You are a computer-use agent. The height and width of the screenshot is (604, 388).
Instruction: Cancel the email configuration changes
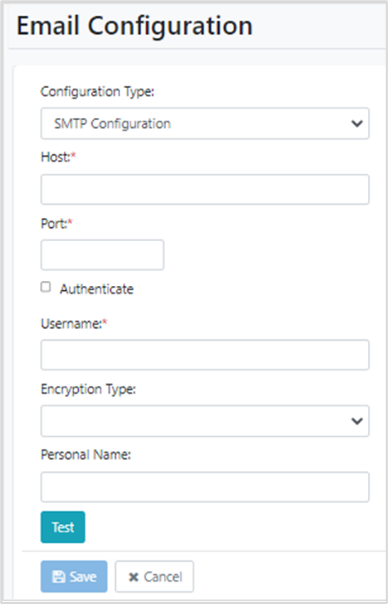pos(155,576)
